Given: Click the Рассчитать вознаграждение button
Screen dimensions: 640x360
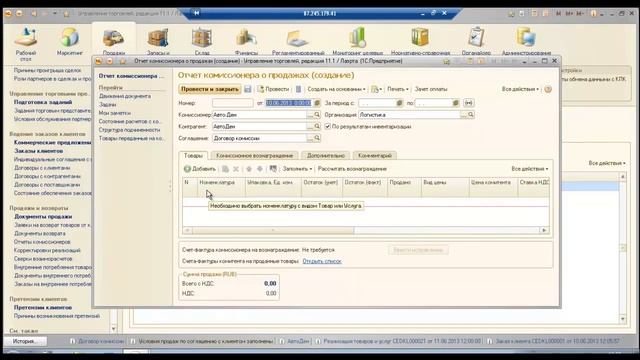Looking at the screenshot, I should click(x=352, y=169).
